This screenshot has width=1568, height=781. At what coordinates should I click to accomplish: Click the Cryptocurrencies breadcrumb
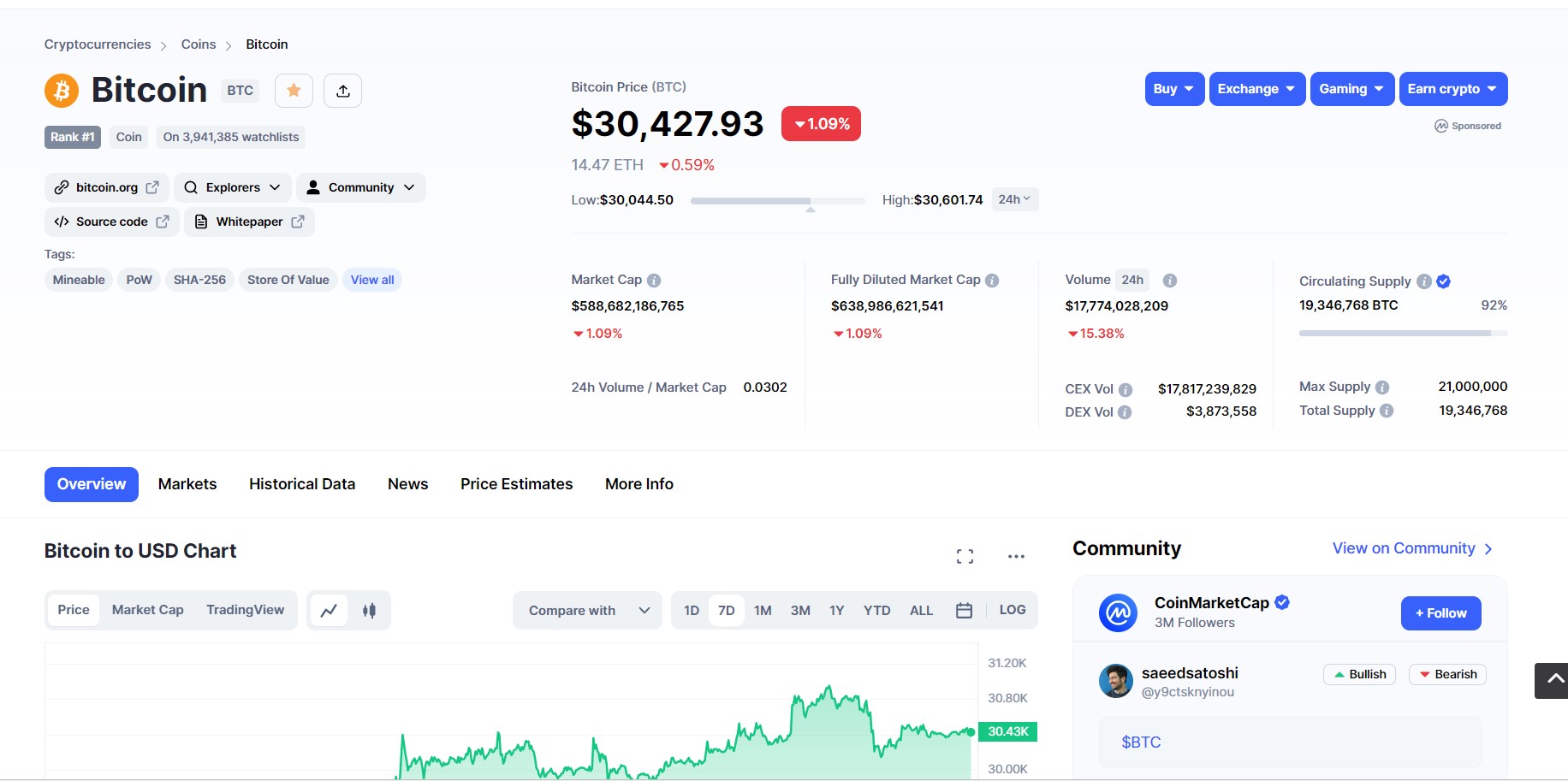click(x=98, y=44)
